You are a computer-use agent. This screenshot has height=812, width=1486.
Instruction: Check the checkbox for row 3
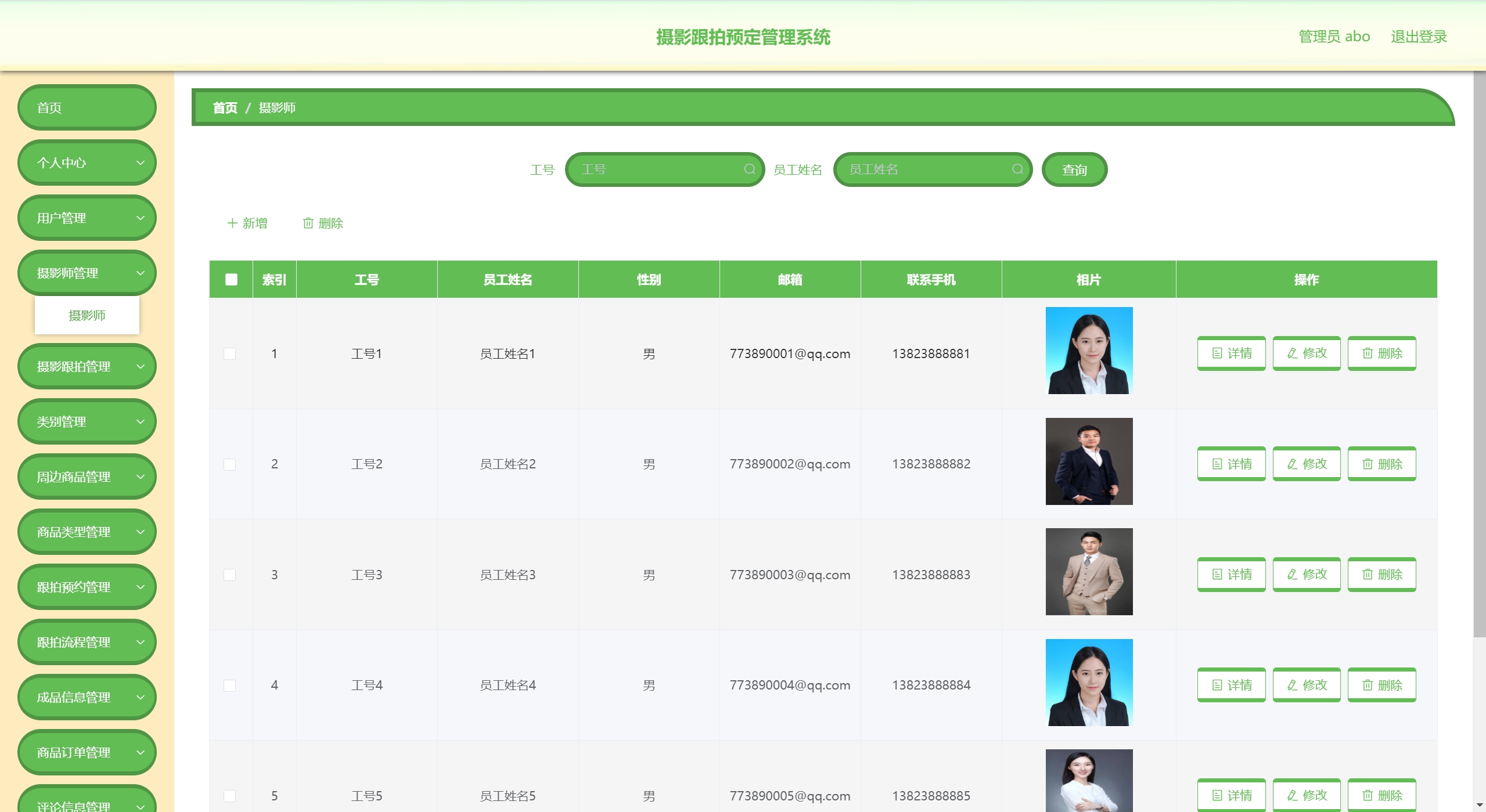click(x=230, y=575)
